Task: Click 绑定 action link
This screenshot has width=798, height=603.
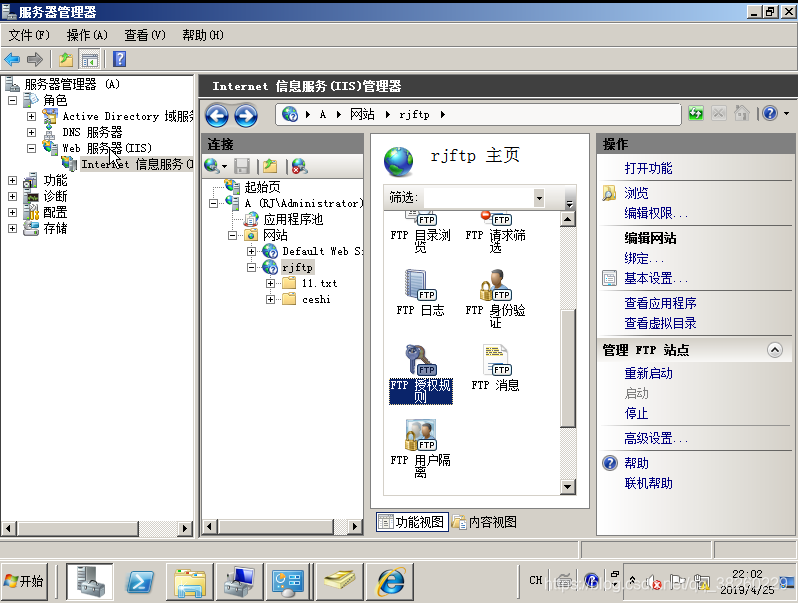Action: (x=644, y=259)
